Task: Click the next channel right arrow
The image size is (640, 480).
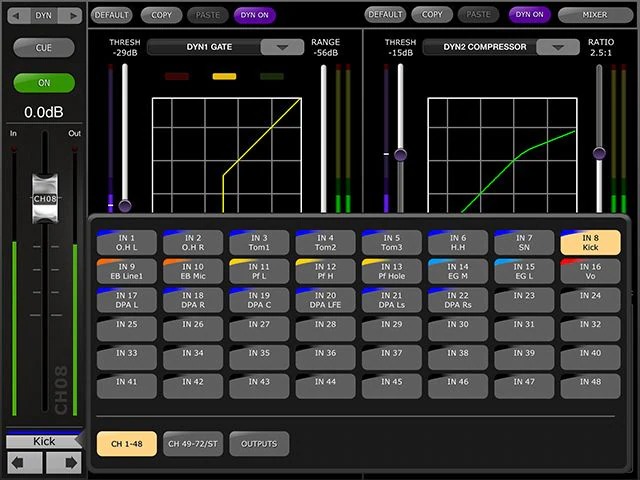Action: (62, 462)
